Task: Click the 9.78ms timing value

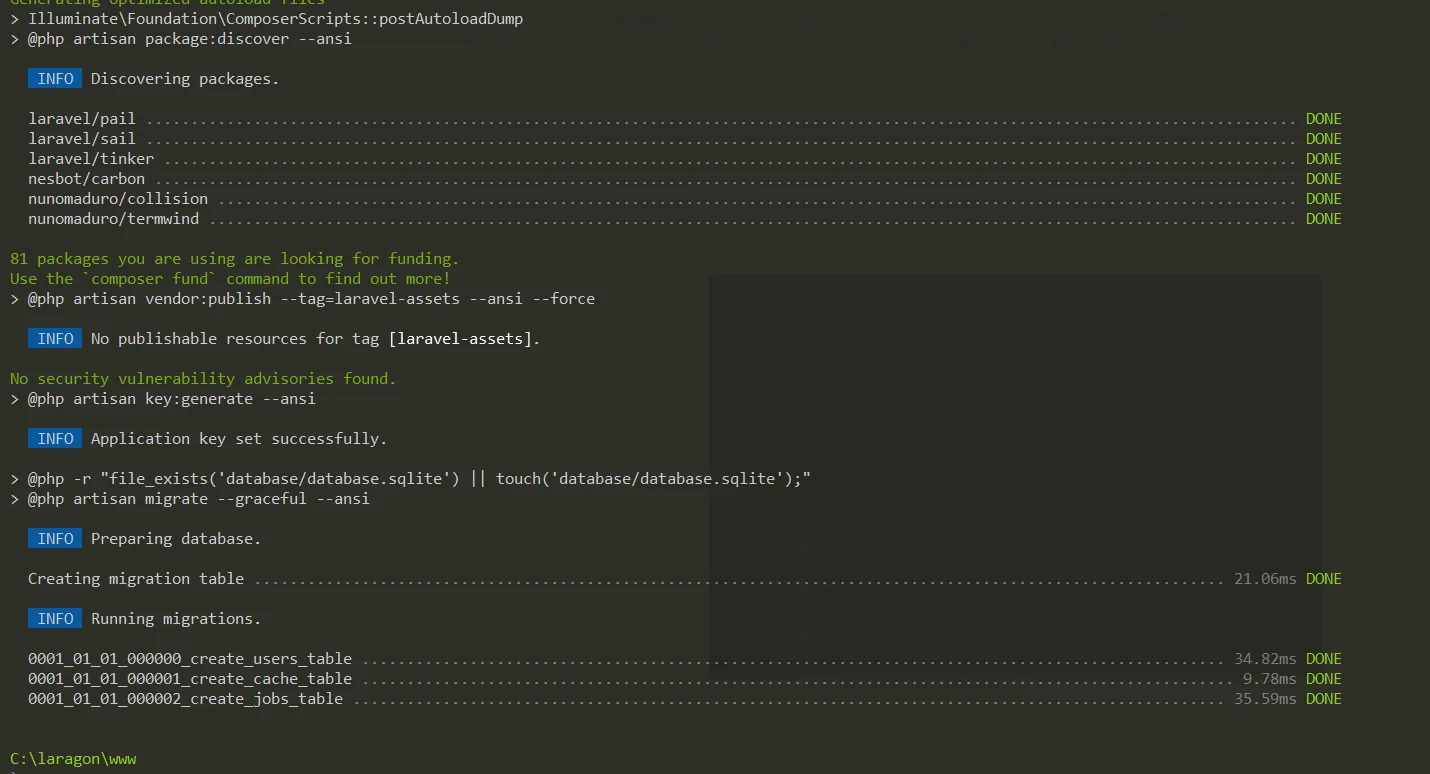Action: tap(1270, 679)
